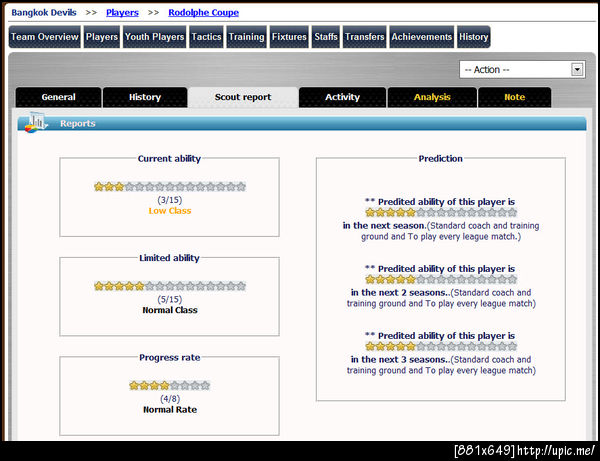Click the Normal Rate label
The height and width of the screenshot is (461, 600).
pyautogui.click(x=170, y=410)
